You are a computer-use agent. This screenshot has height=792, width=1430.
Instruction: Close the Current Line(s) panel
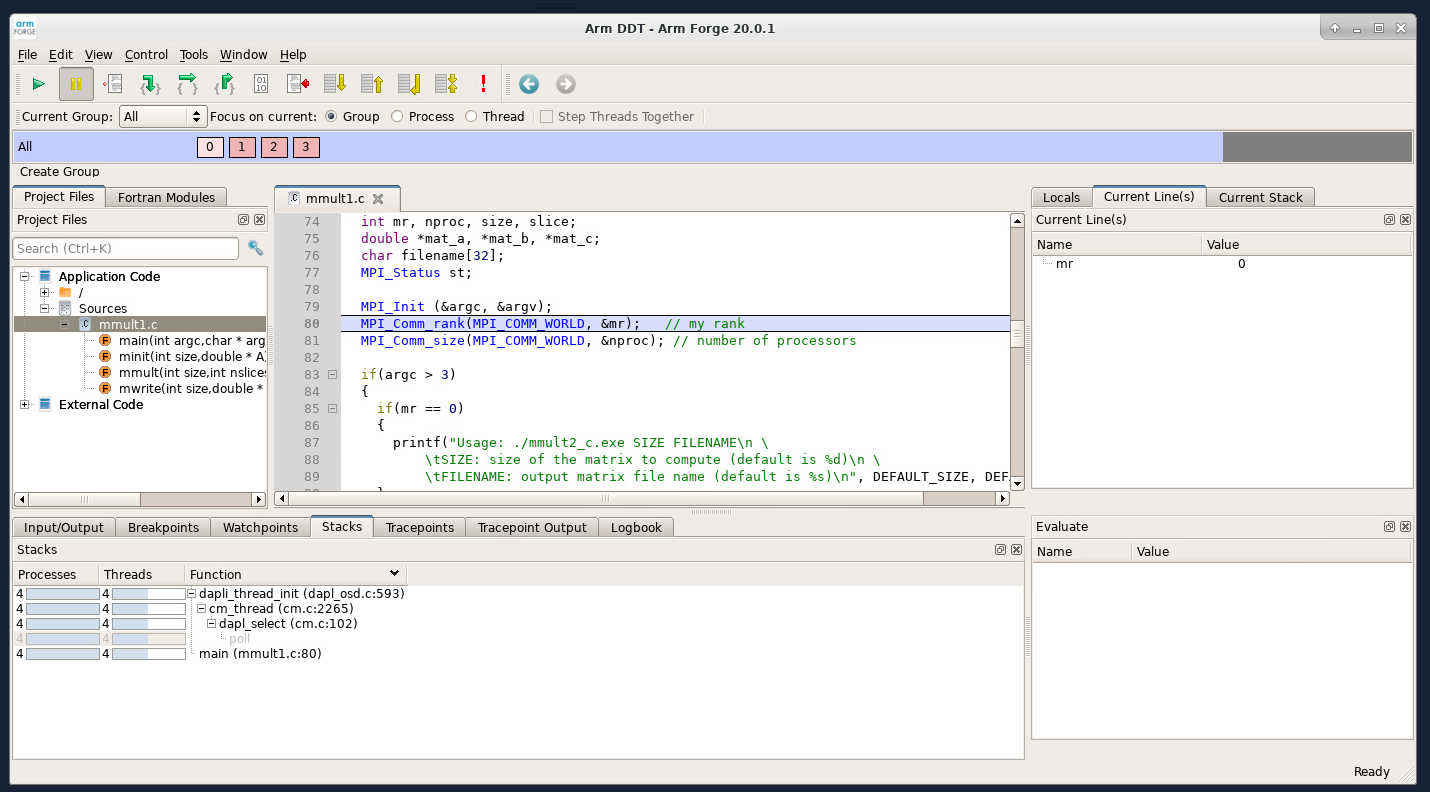pyautogui.click(x=1405, y=220)
